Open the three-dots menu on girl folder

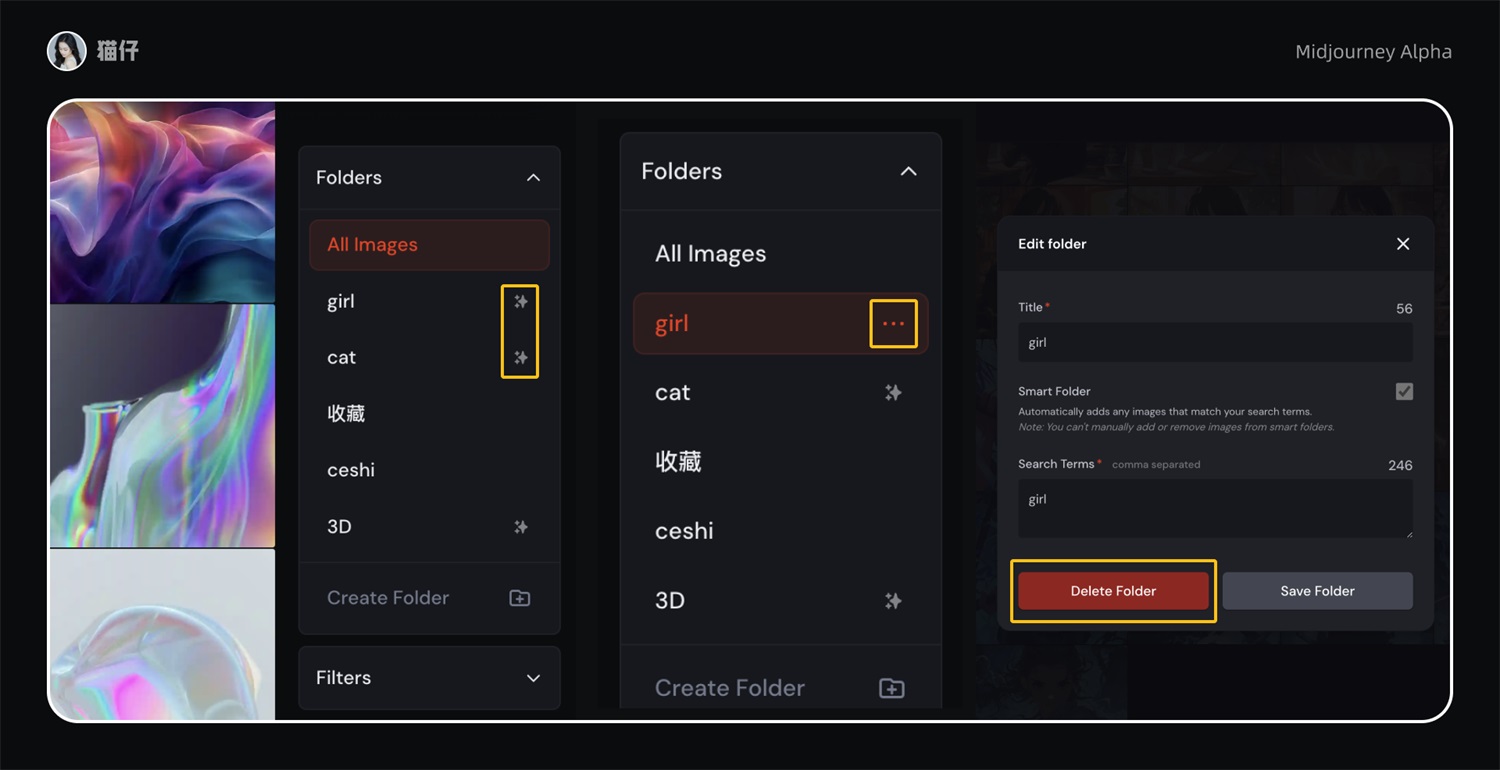[x=893, y=324]
